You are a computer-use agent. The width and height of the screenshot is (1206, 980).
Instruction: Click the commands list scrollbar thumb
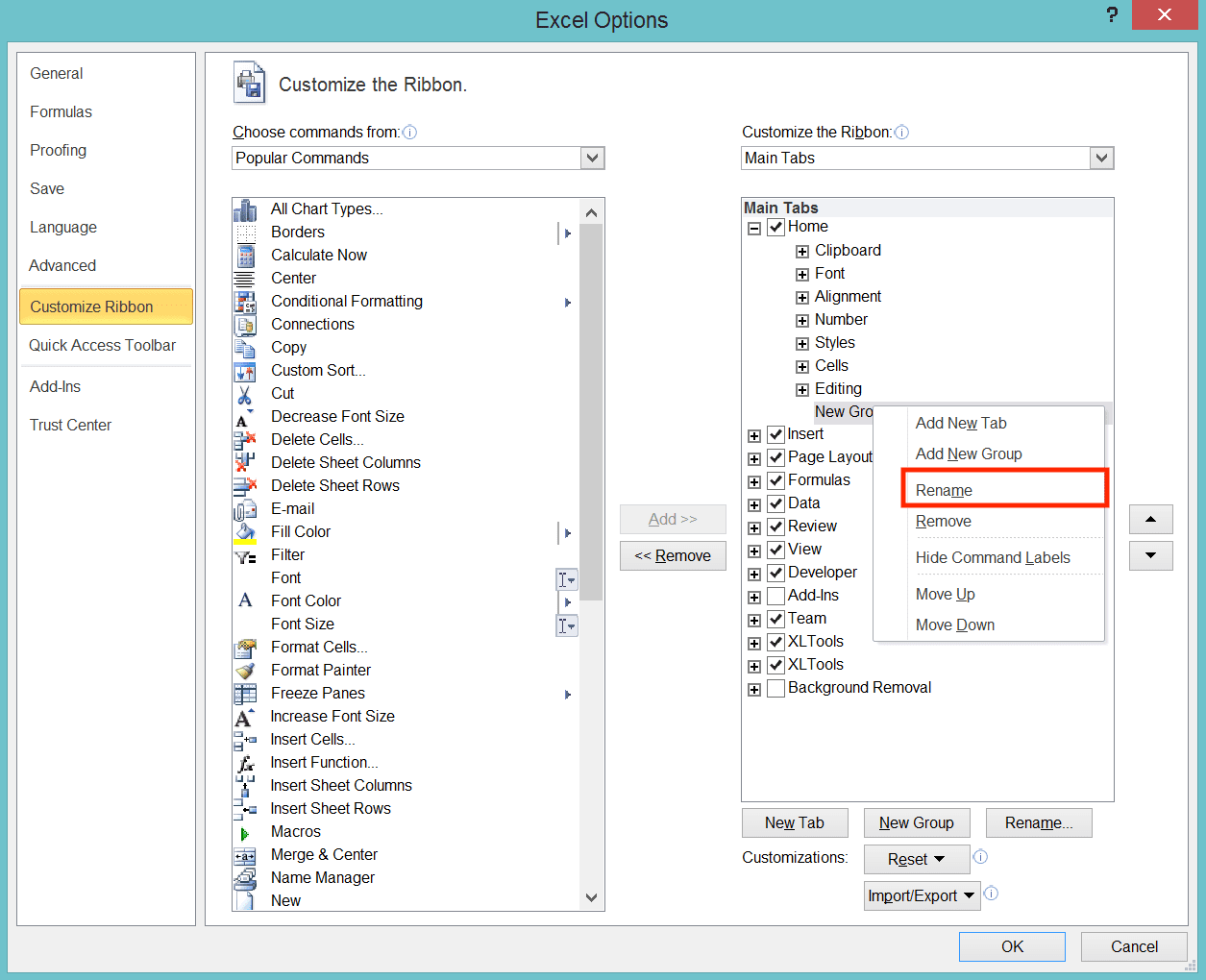[591, 413]
